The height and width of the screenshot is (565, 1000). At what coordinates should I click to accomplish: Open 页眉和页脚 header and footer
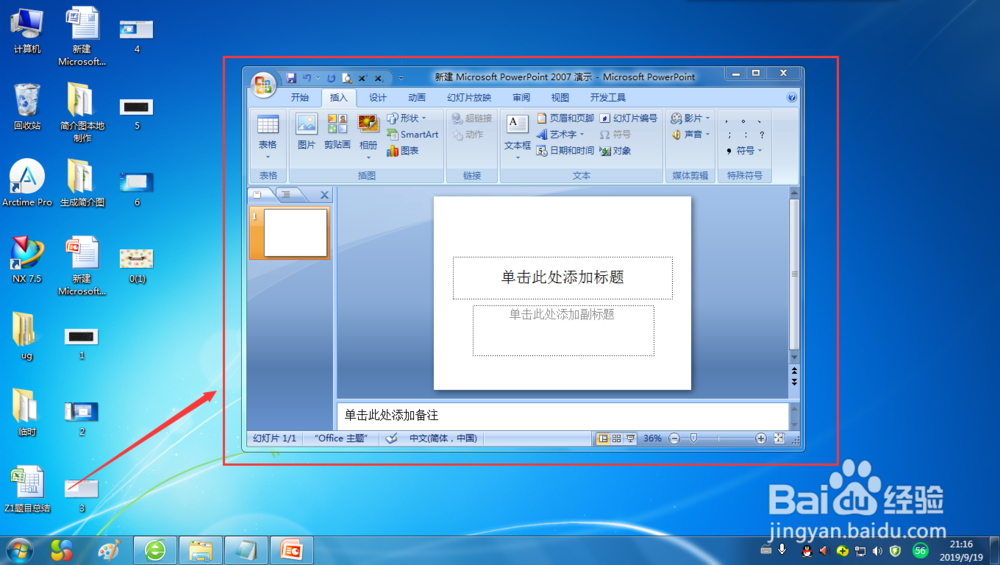(x=565, y=118)
